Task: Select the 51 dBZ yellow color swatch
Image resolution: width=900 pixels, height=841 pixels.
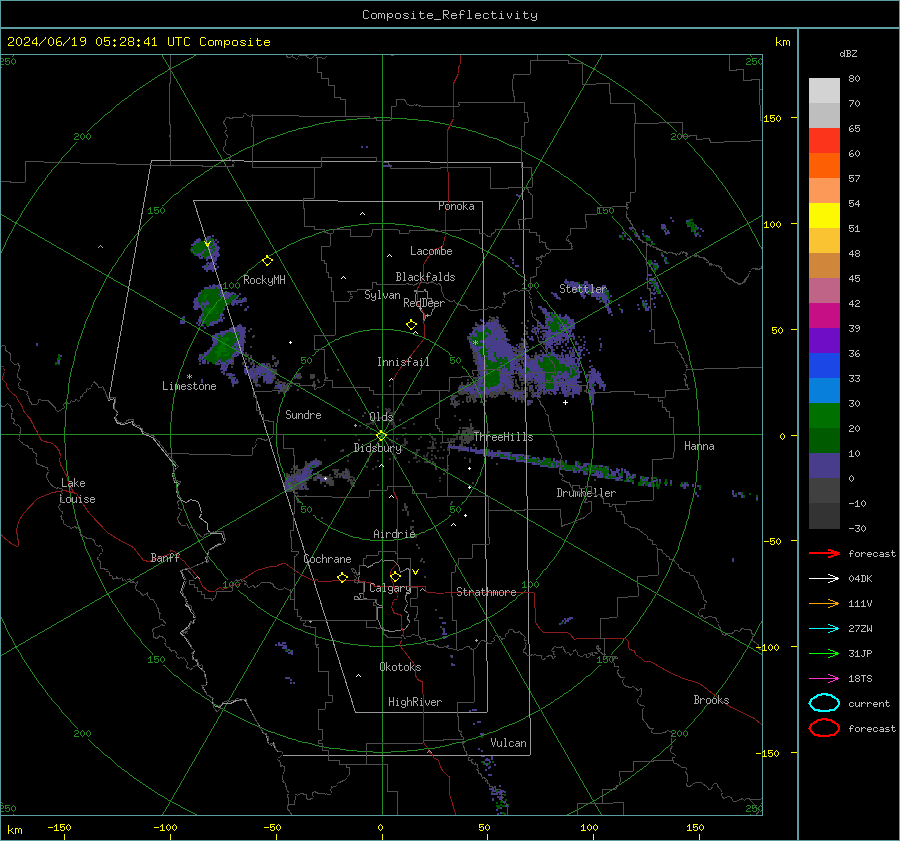Action: click(x=824, y=216)
